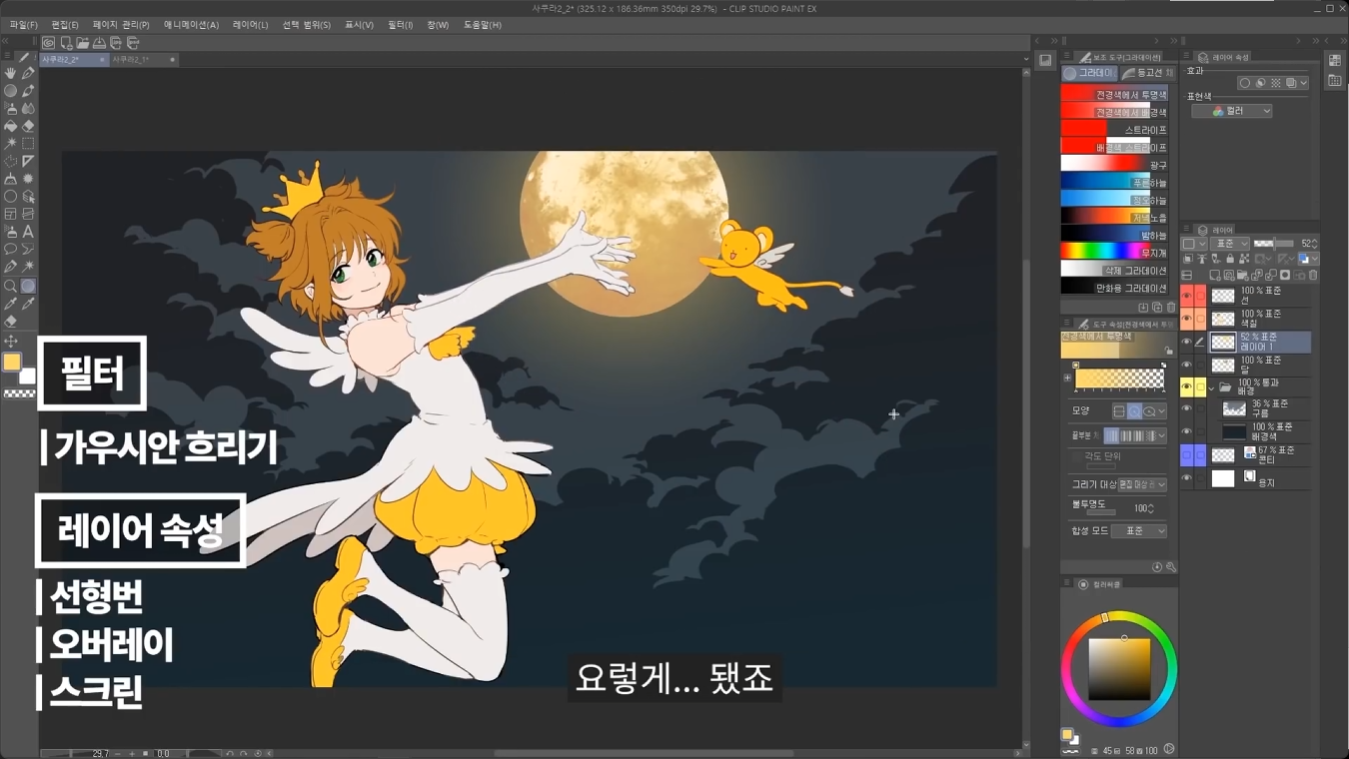Select the Move layer tool
Image resolution: width=1349 pixels, height=759 pixels.
point(10,341)
